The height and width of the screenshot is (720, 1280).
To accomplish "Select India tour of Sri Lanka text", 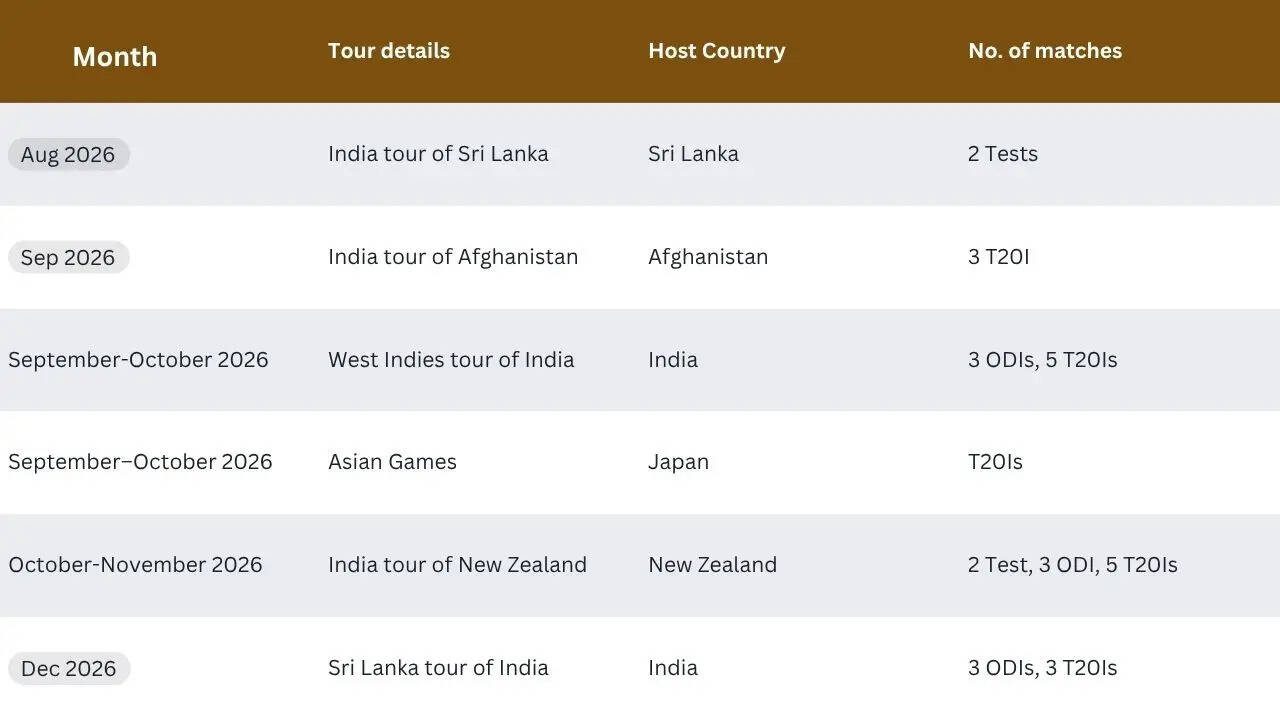I will (x=438, y=153).
